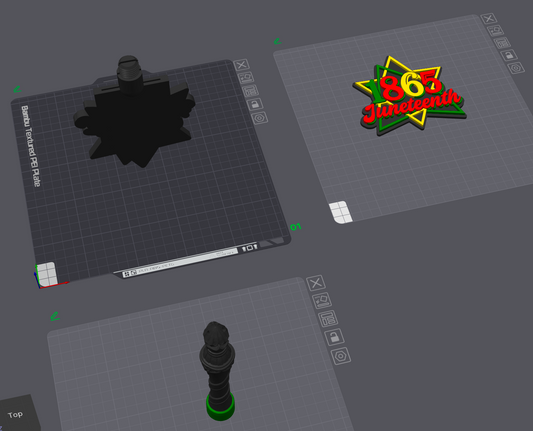The image size is (533, 431).
Task: Arrange objects on the dark Textured PEI plate
Action: [x=251, y=91]
